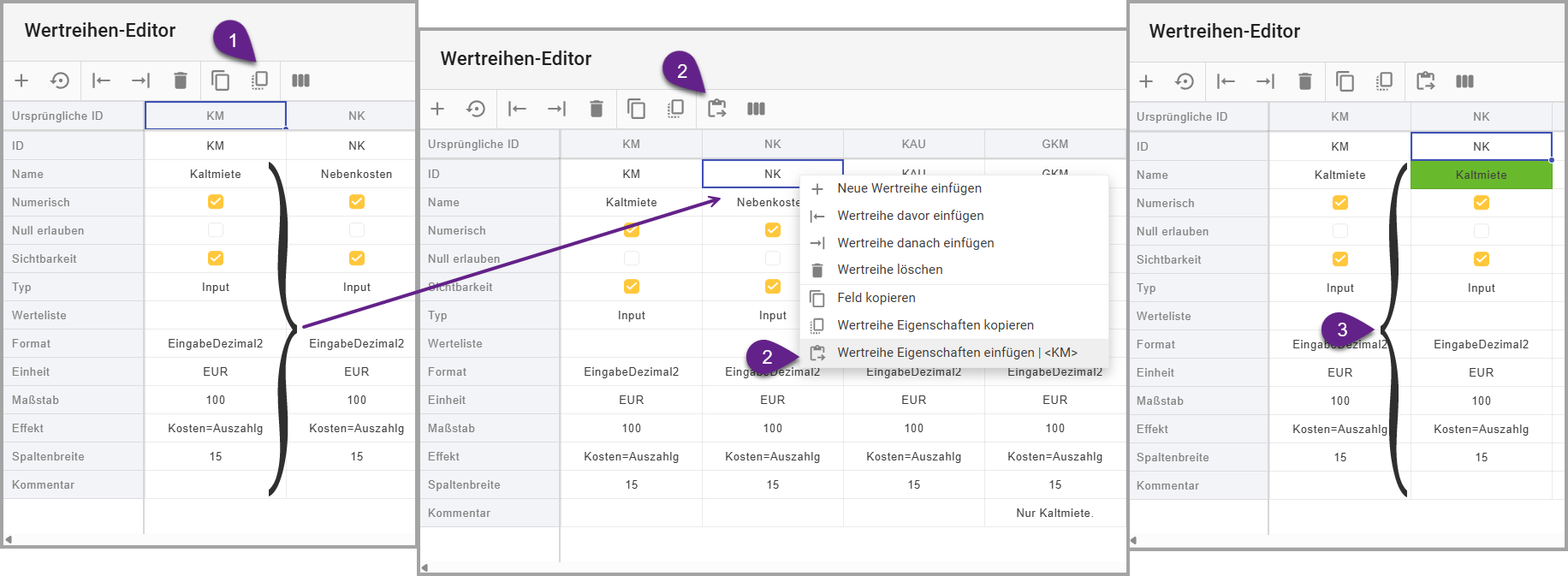1568x576 pixels.
Task: Click horizontal scrollbar arrow in the left editor
Action: [x=9, y=539]
